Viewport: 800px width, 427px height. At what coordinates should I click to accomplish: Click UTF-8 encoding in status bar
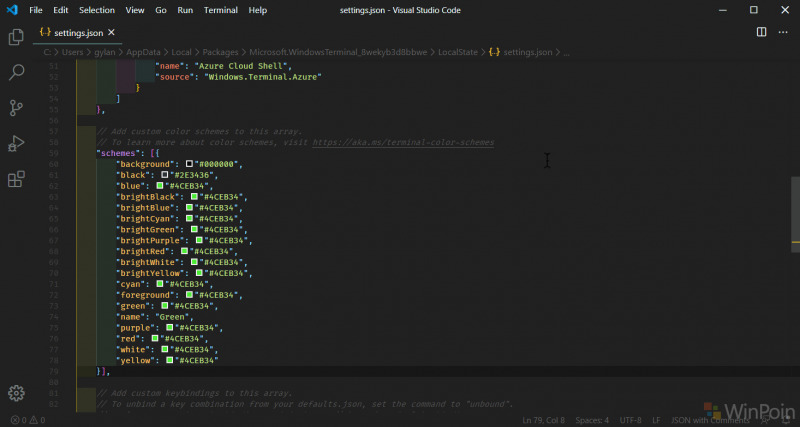pos(631,420)
